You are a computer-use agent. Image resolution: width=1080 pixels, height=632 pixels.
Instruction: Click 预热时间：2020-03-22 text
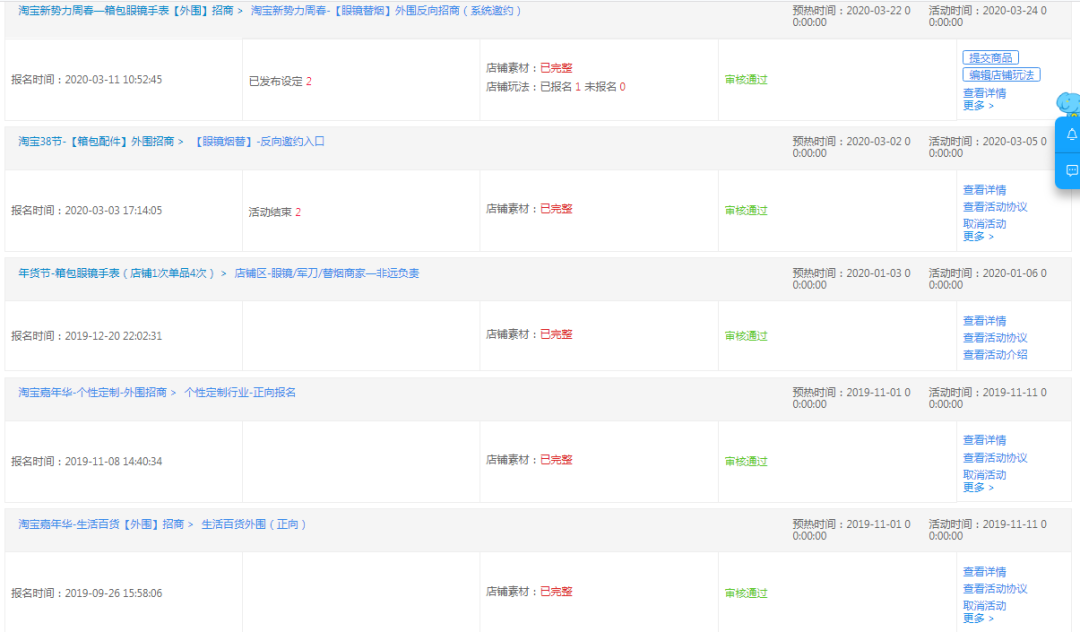point(851,17)
